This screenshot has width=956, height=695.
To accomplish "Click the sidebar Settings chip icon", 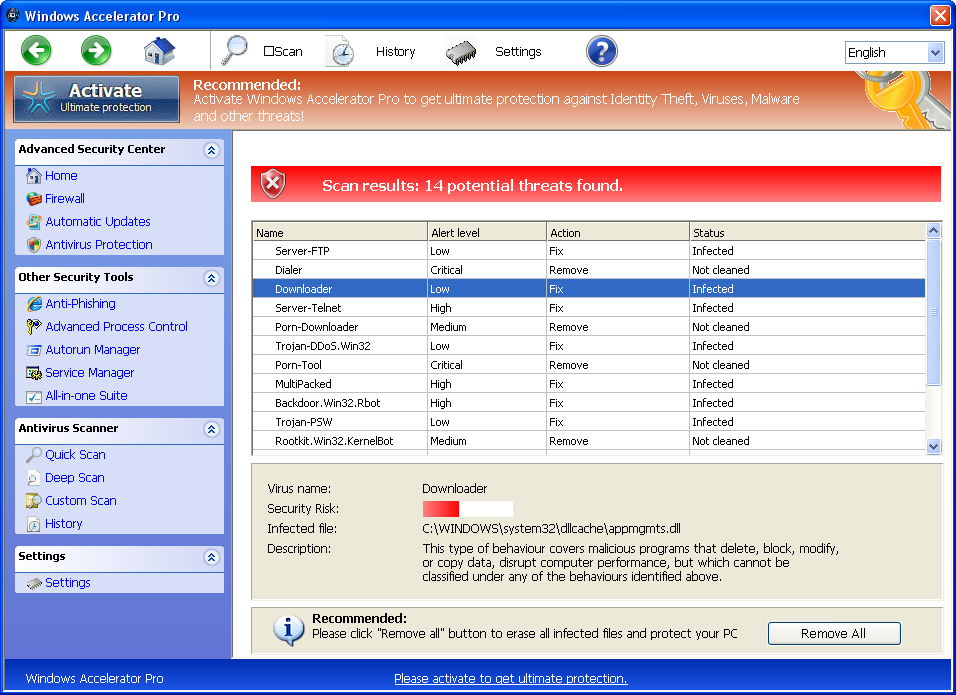I will [x=35, y=583].
